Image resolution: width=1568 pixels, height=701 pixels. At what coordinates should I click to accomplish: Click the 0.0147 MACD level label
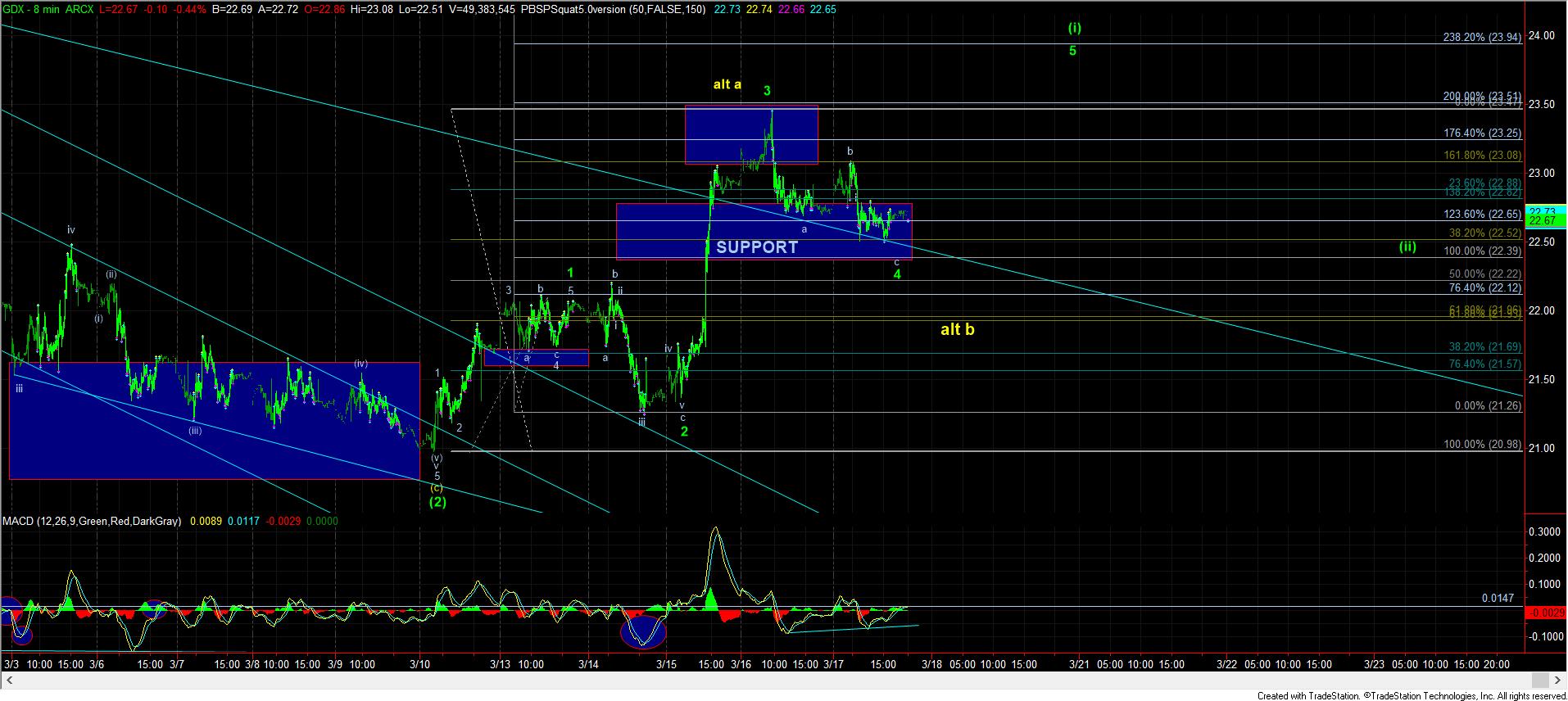pyautogui.click(x=1498, y=599)
